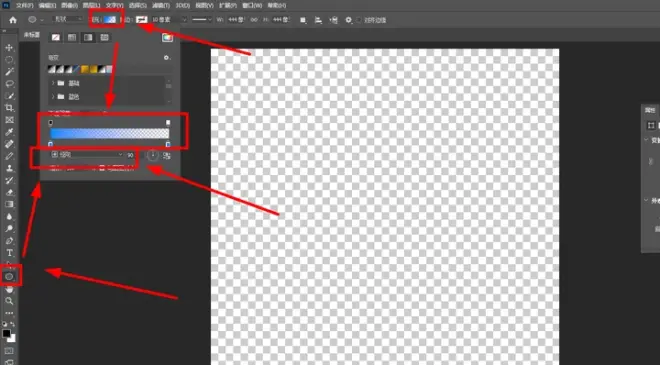This screenshot has height=365, width=660.
Task: Open the color picker rainbow icon
Action: click(x=167, y=37)
